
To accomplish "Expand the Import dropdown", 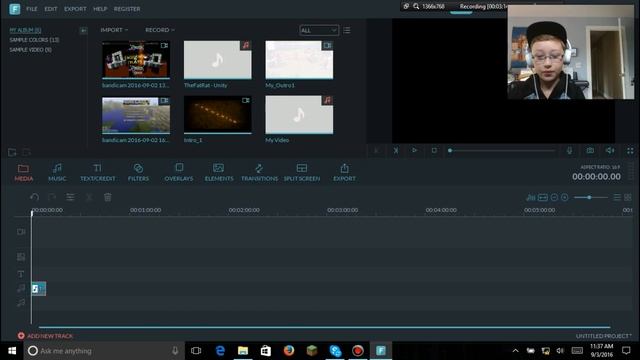I will (114, 30).
